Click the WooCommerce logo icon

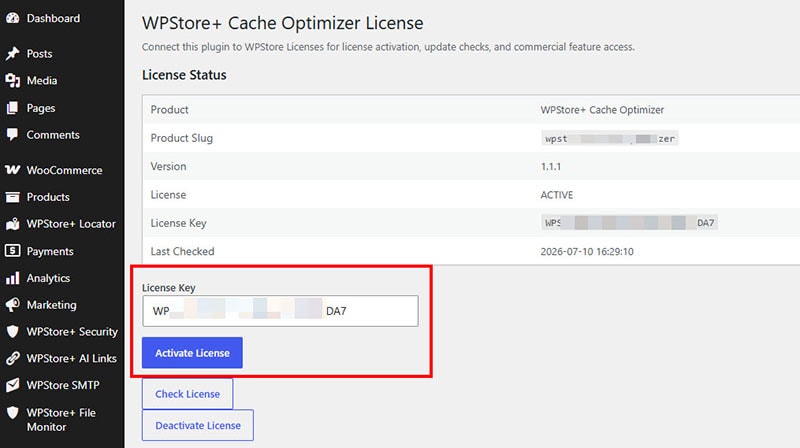pyautogui.click(x=13, y=170)
